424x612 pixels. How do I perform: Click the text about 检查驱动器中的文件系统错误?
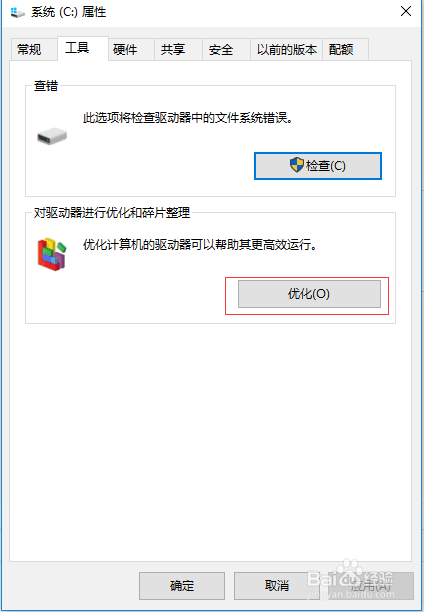(188, 117)
